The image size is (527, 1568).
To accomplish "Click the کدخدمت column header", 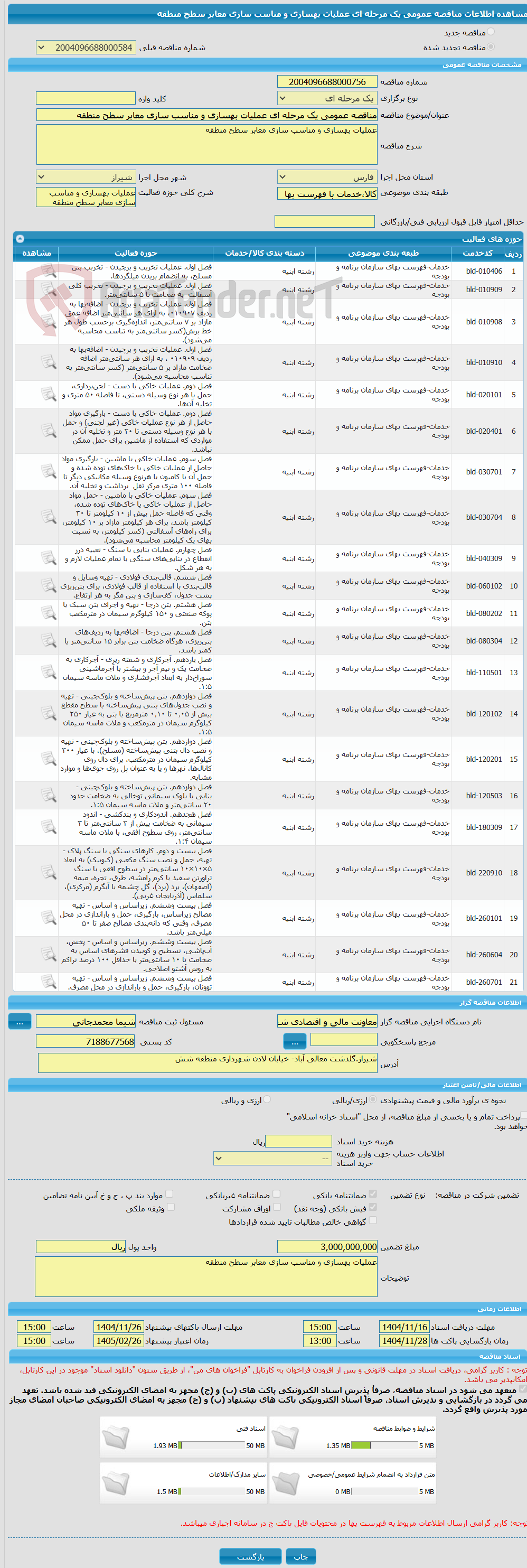I will 477,253.
